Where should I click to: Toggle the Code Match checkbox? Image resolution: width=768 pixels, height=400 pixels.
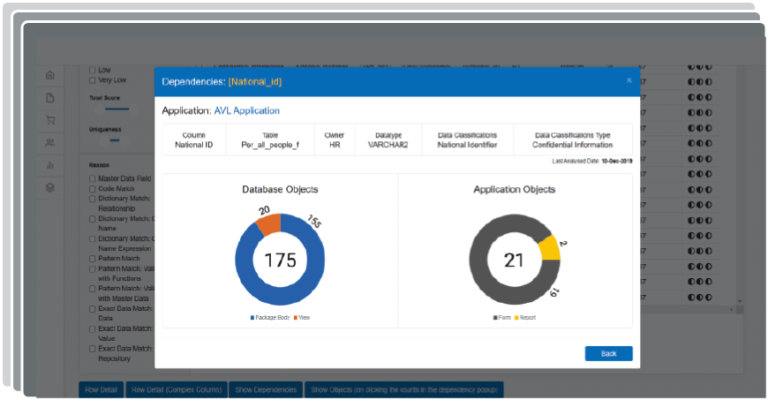[93, 190]
